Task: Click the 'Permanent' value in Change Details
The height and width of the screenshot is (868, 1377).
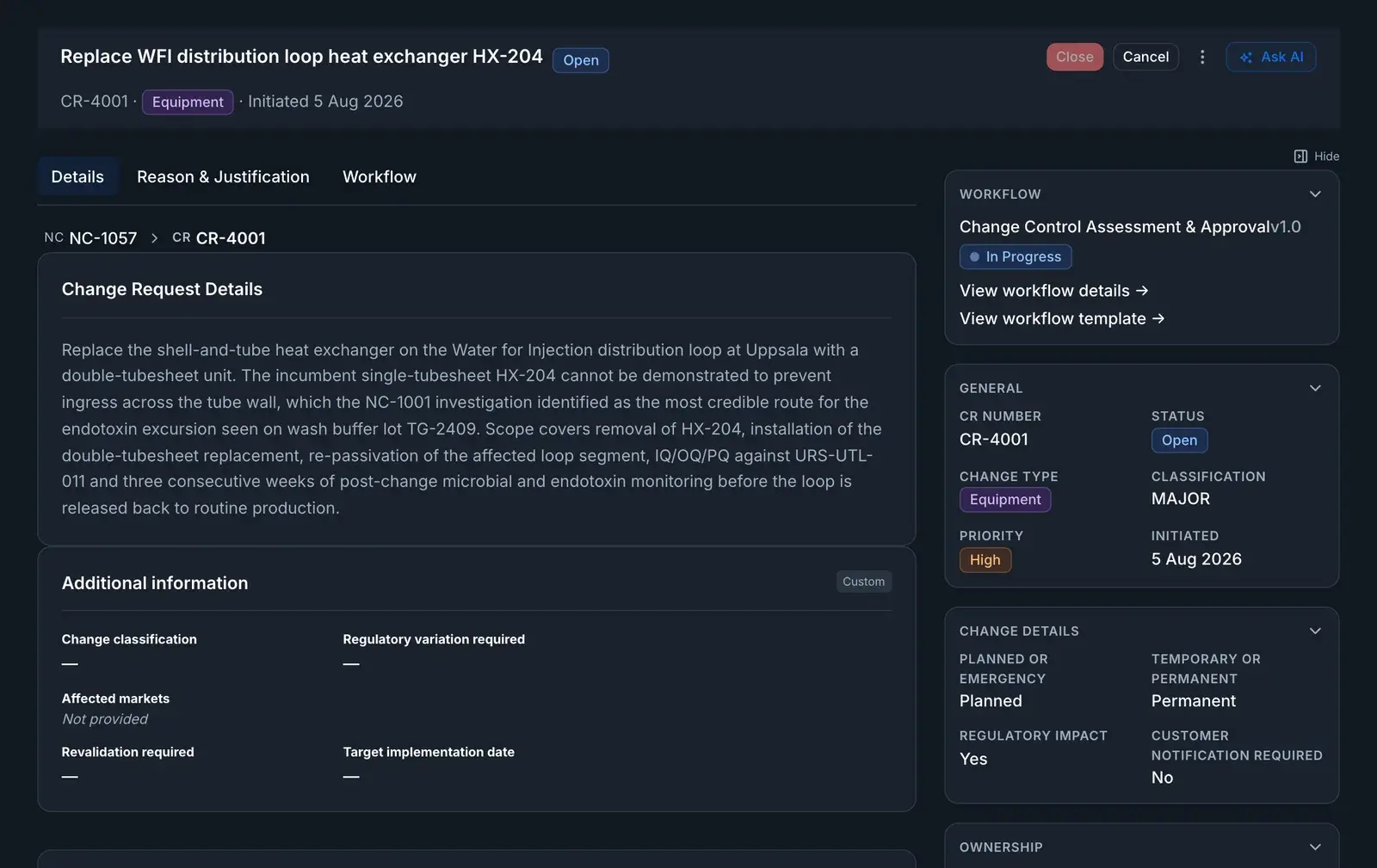Action: [x=1194, y=701]
